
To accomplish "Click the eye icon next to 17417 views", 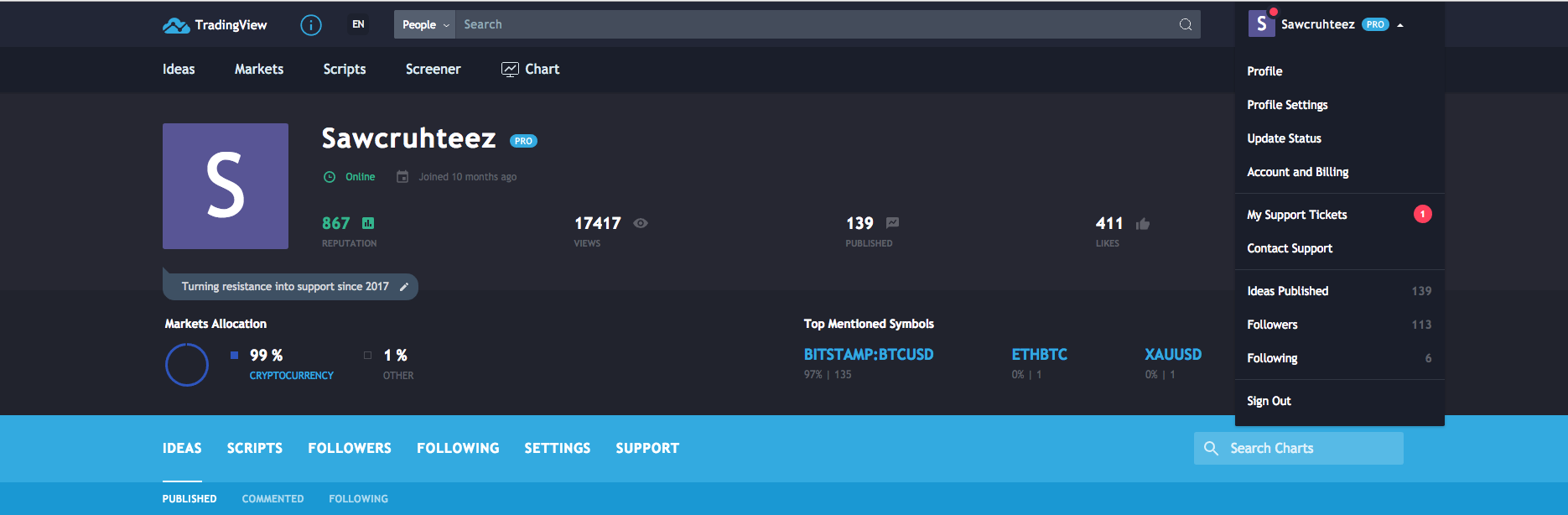I will click(x=641, y=223).
